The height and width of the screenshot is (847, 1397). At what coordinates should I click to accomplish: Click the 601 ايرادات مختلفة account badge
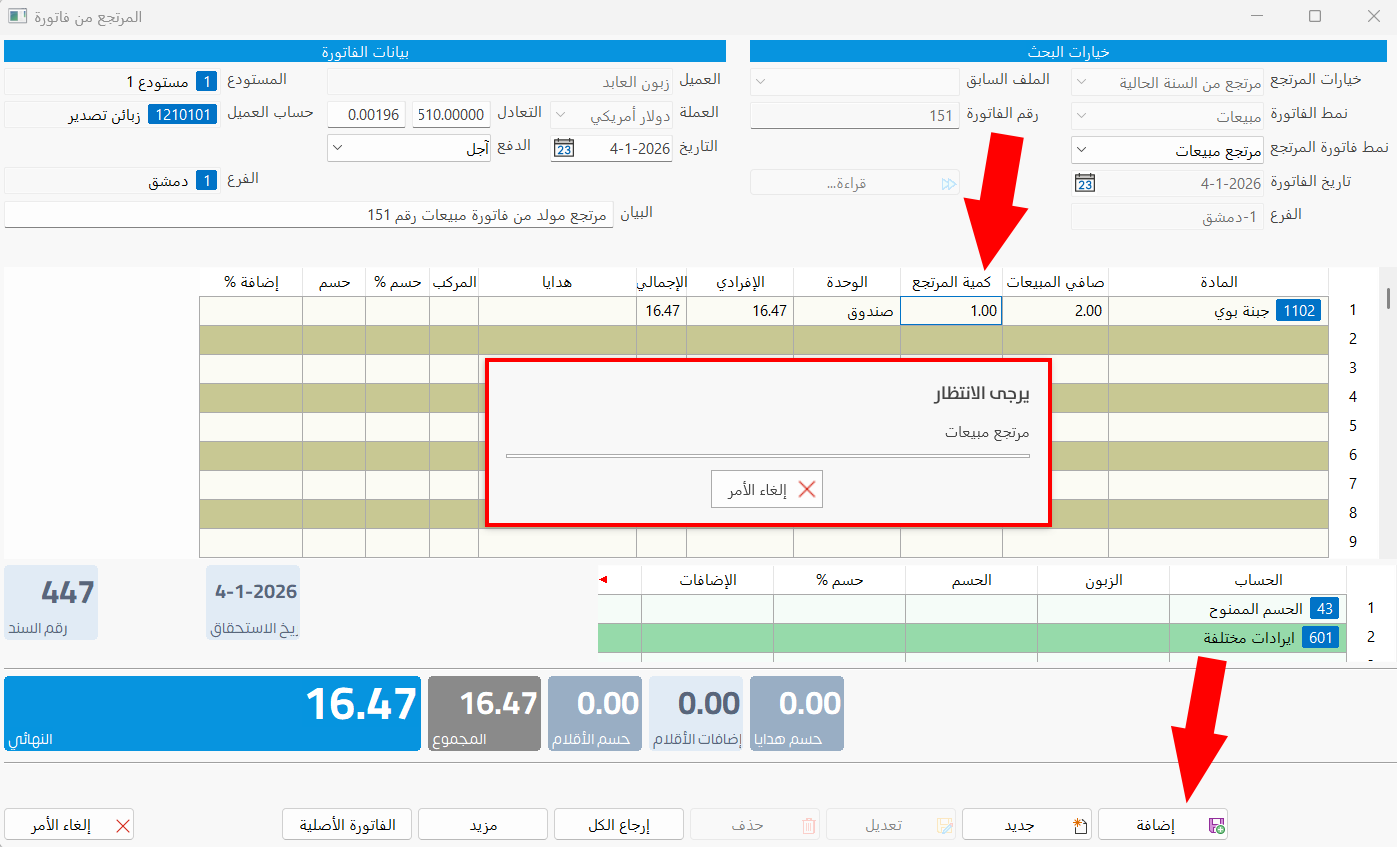pos(1318,636)
